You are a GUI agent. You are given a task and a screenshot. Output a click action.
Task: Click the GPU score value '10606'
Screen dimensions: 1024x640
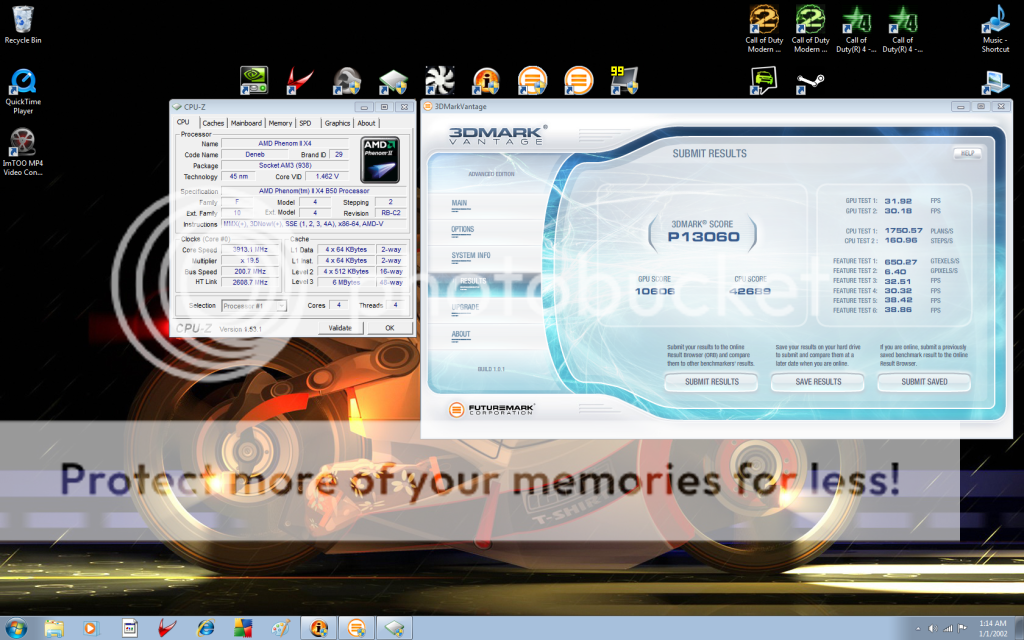(x=654, y=291)
